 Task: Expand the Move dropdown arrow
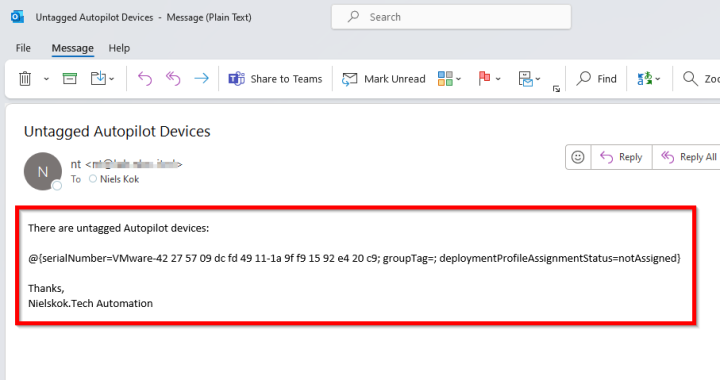click(112, 79)
